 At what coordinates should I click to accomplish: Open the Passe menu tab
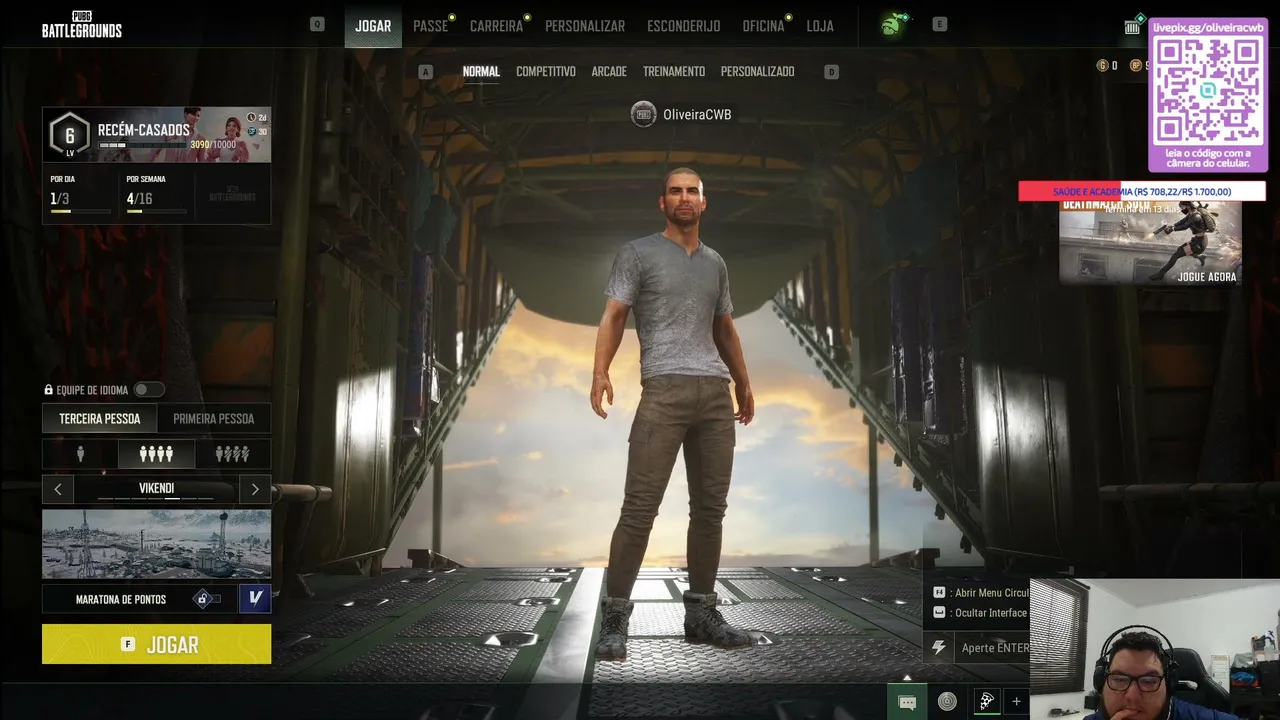[x=431, y=26]
